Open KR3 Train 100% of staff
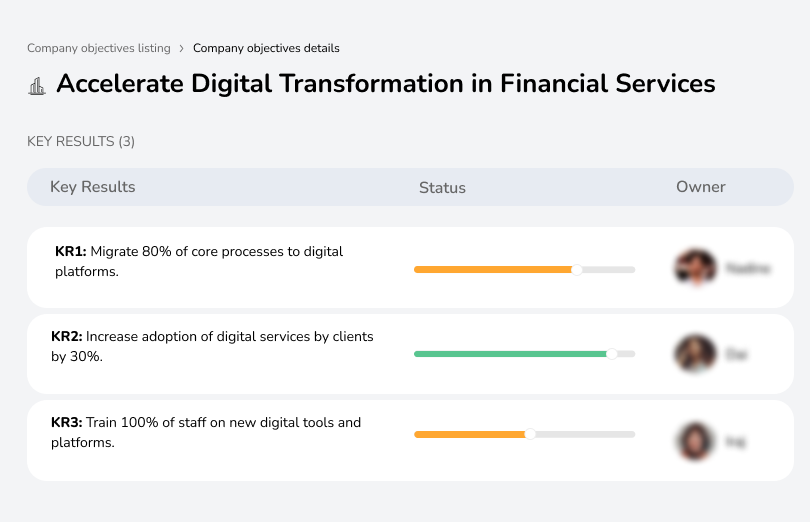The image size is (810, 522). (x=206, y=432)
